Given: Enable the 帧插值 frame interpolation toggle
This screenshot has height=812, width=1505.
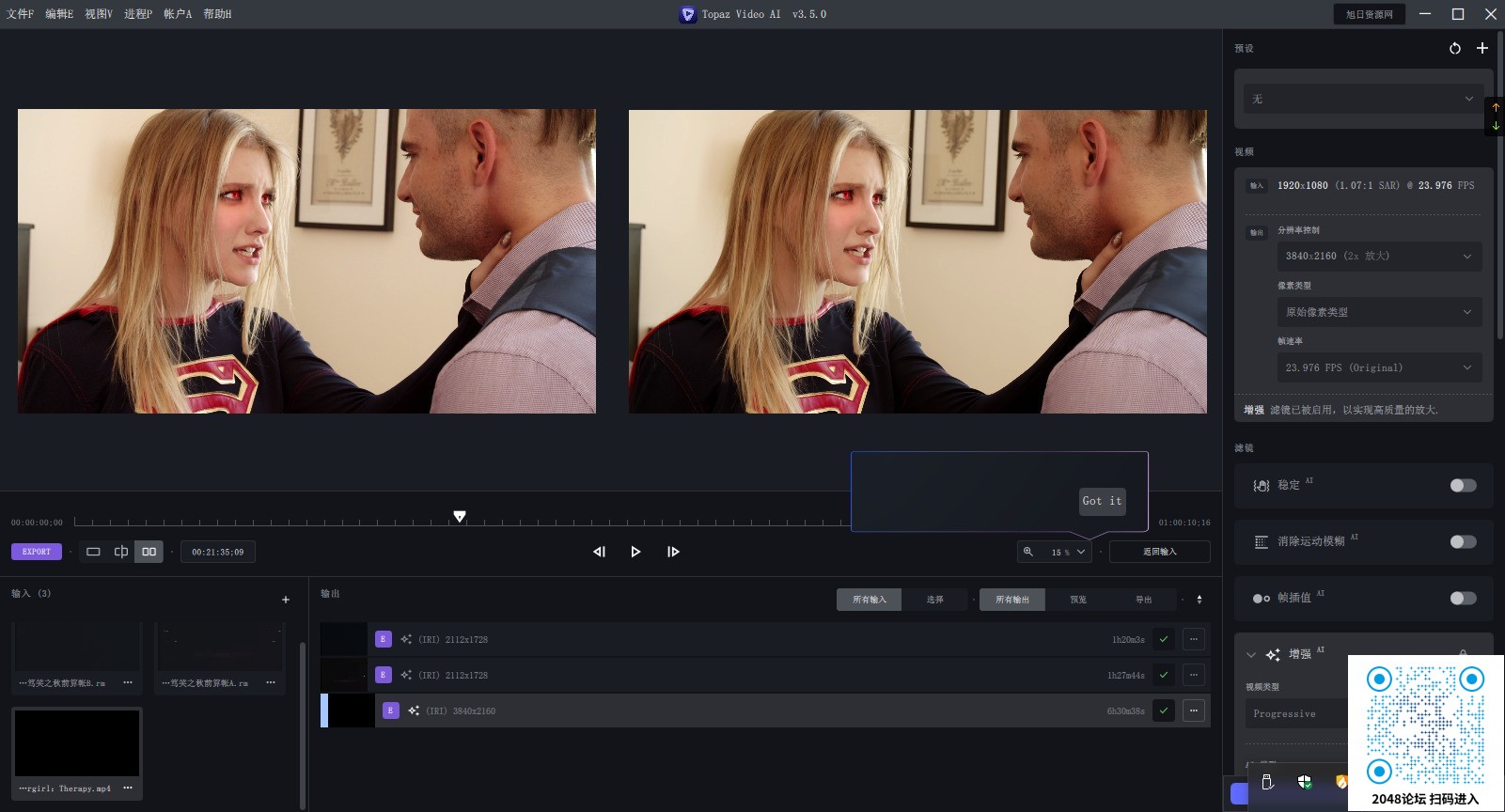Looking at the screenshot, I should [1463, 598].
